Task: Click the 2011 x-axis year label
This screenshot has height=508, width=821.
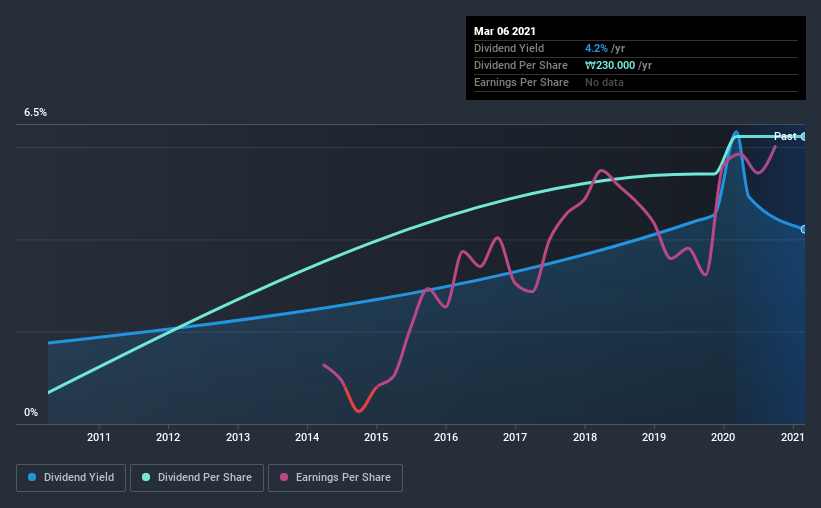Action: click(x=98, y=437)
